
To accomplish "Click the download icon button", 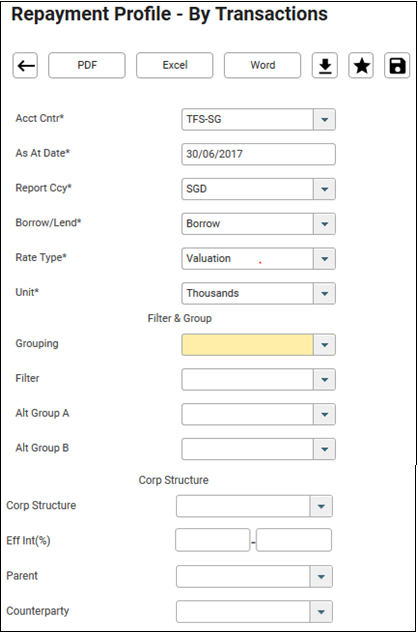I will [x=325, y=65].
